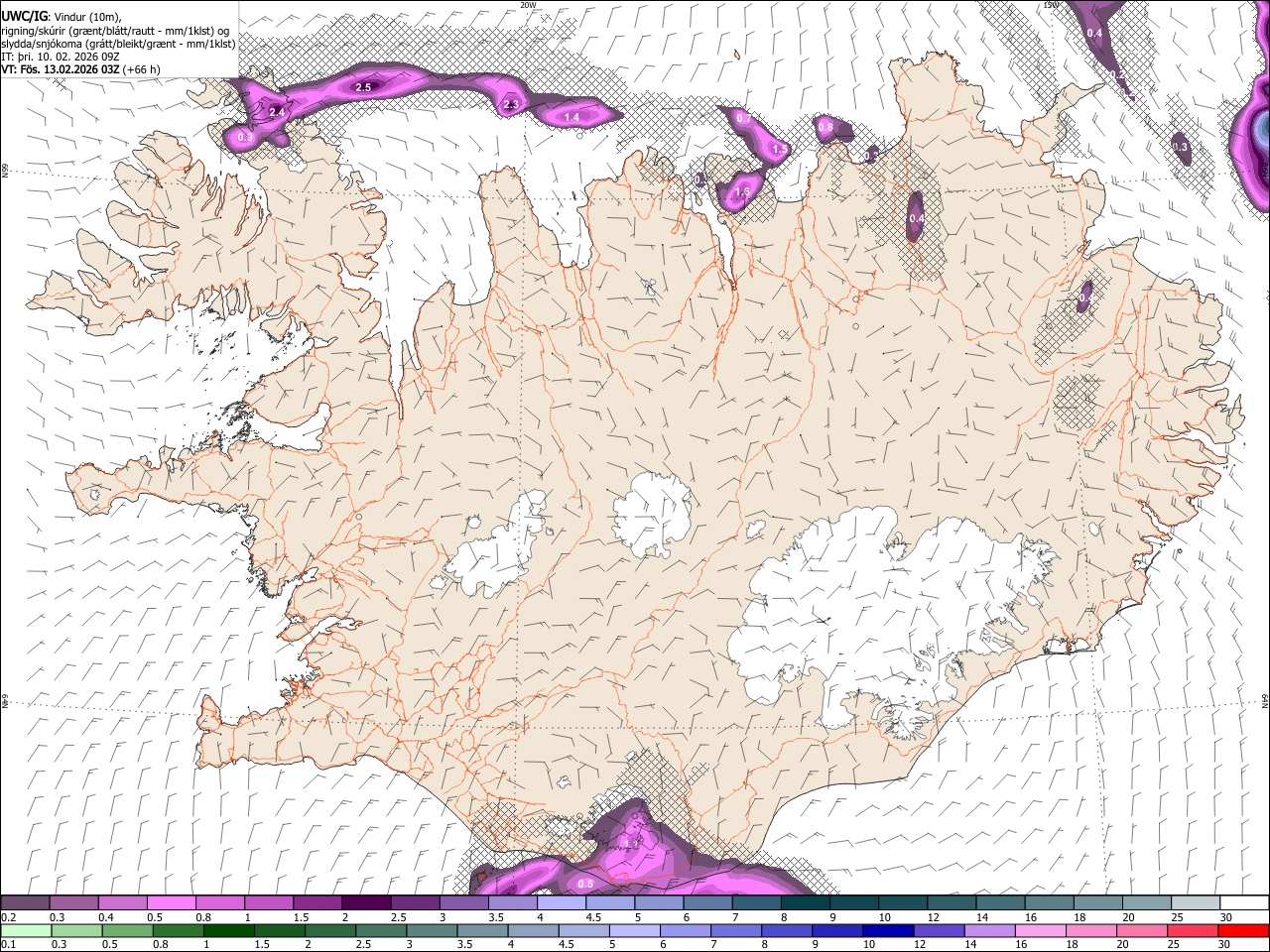Click the "IT: þri. 10. 02. 2026 09Z" line
The width and height of the screenshot is (1270, 952).
point(61,57)
